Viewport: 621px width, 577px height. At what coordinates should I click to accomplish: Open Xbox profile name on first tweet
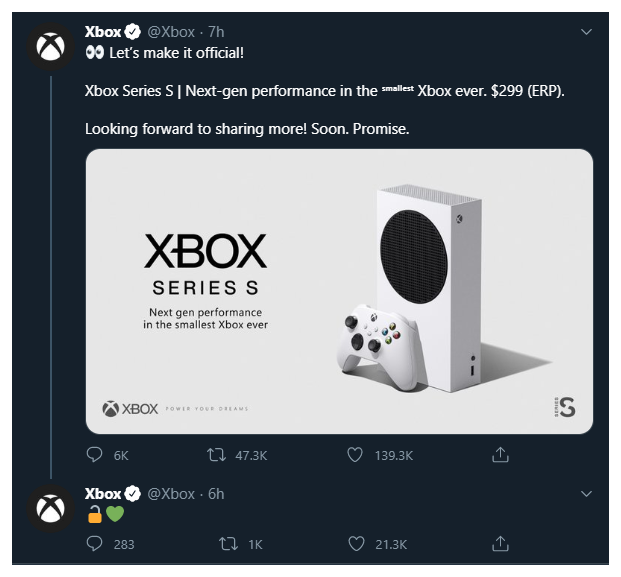(103, 32)
